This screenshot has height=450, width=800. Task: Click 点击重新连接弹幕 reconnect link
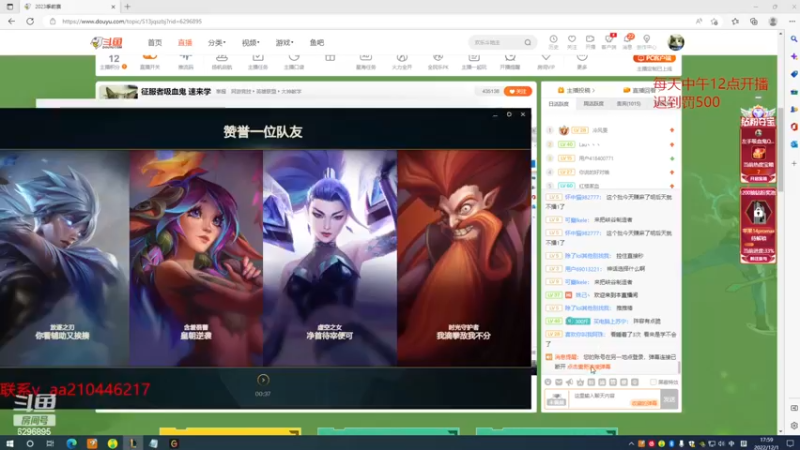point(588,366)
